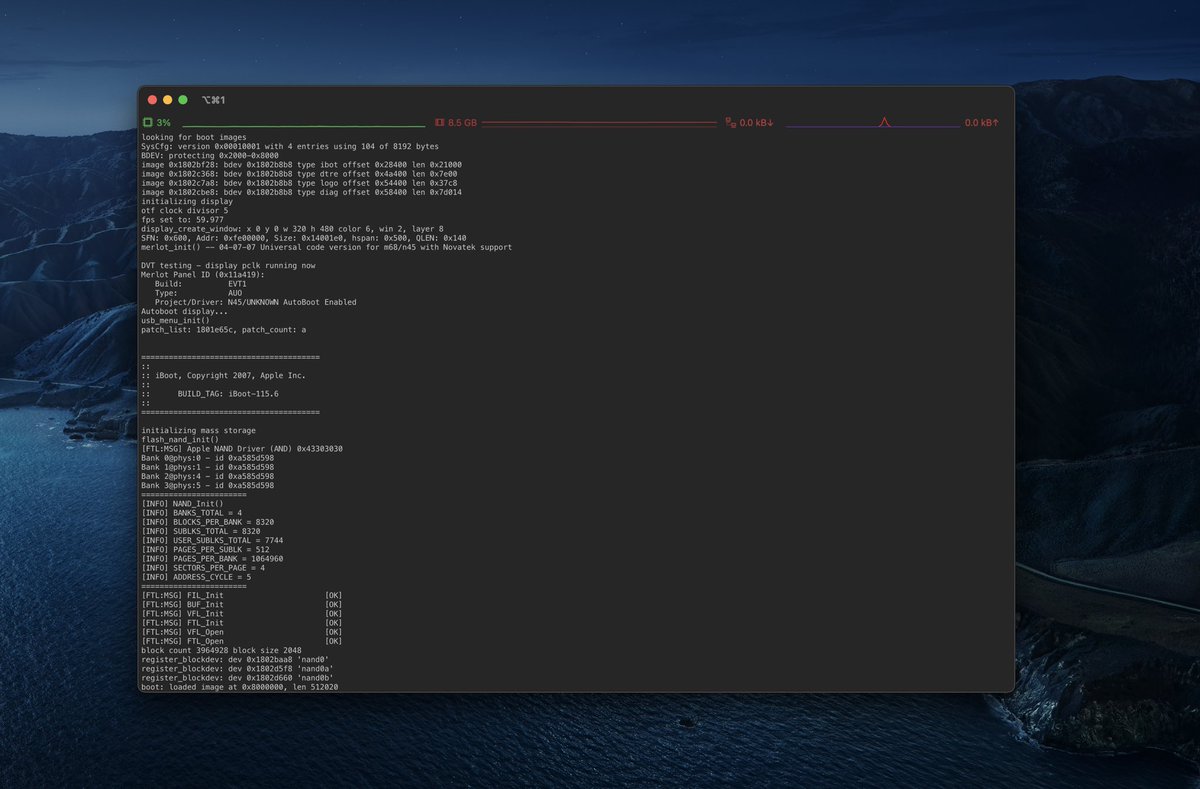Click the 'otf clock divisor 5' line
The image size is (1200, 789).
(185, 210)
